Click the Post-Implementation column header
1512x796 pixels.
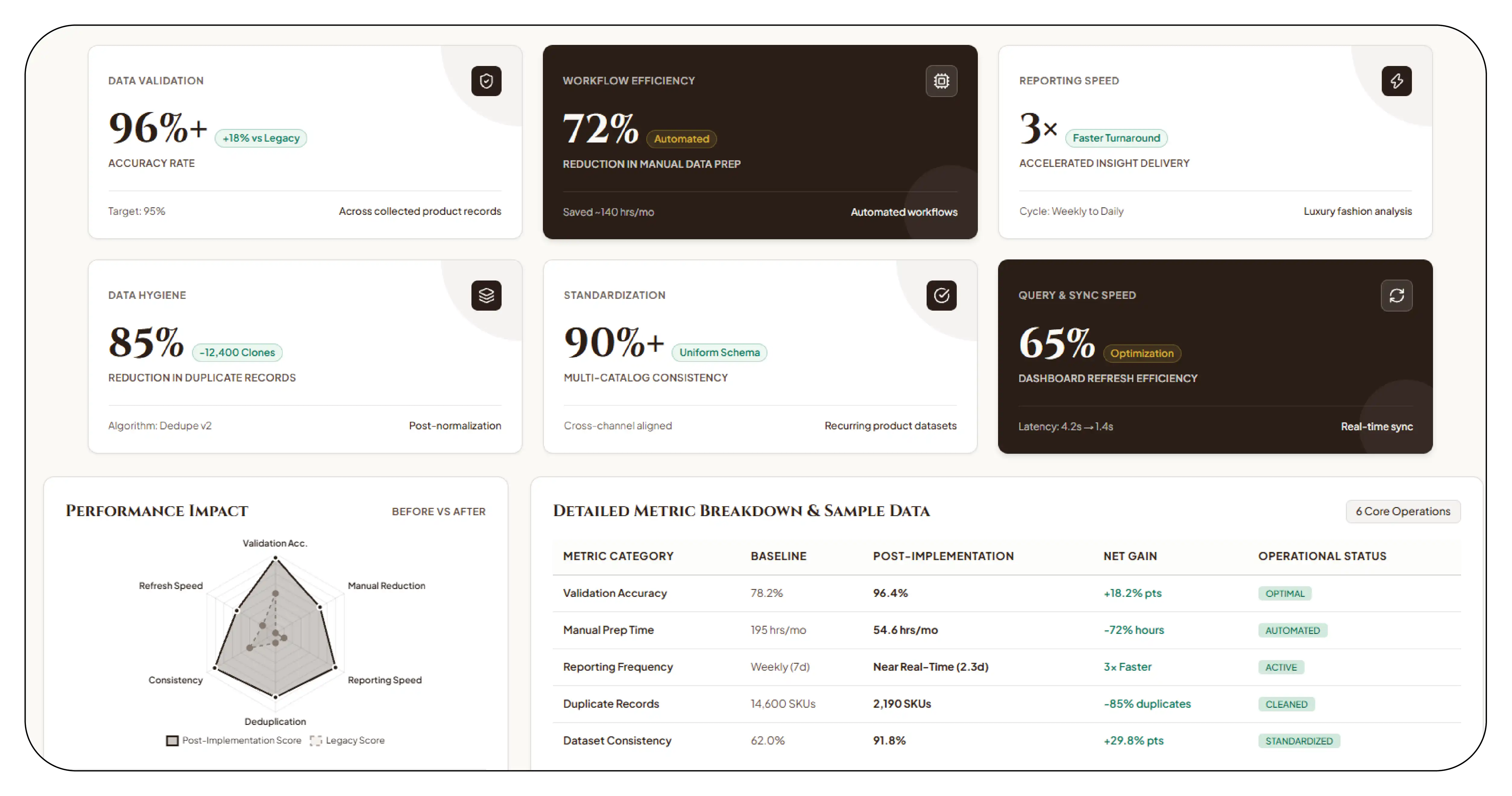click(x=943, y=556)
